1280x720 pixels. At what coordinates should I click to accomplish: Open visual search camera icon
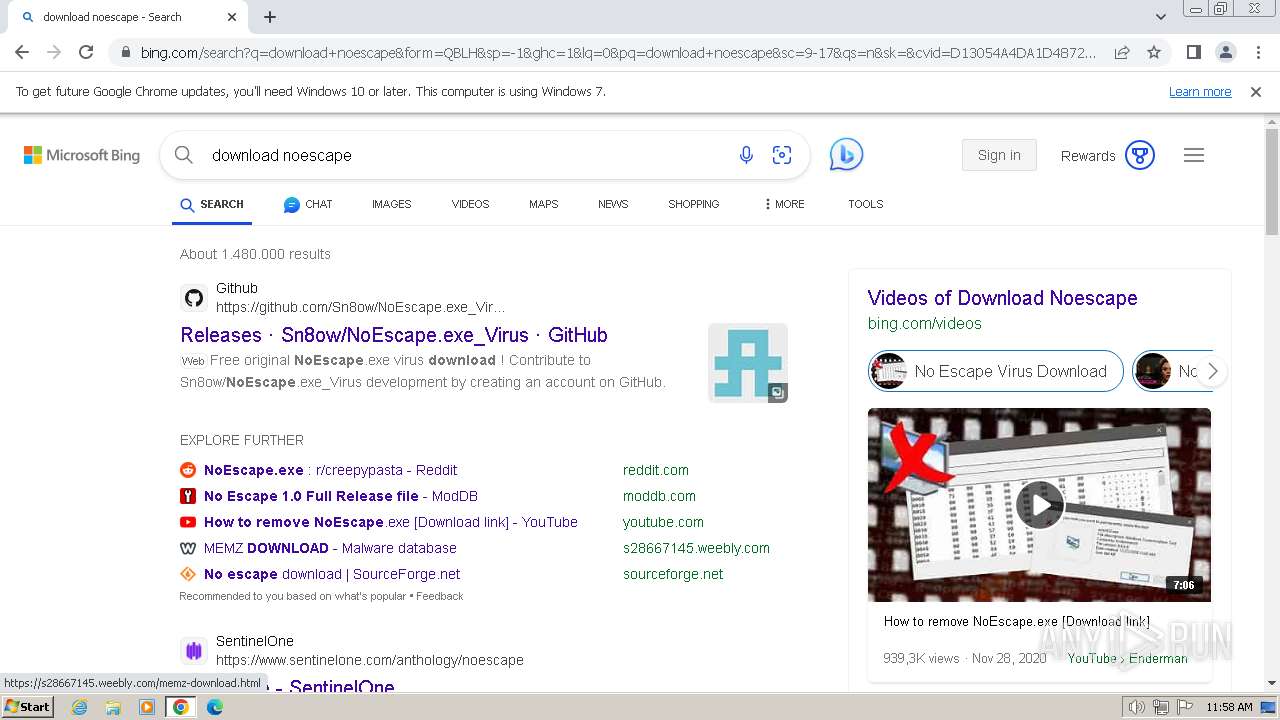782,155
